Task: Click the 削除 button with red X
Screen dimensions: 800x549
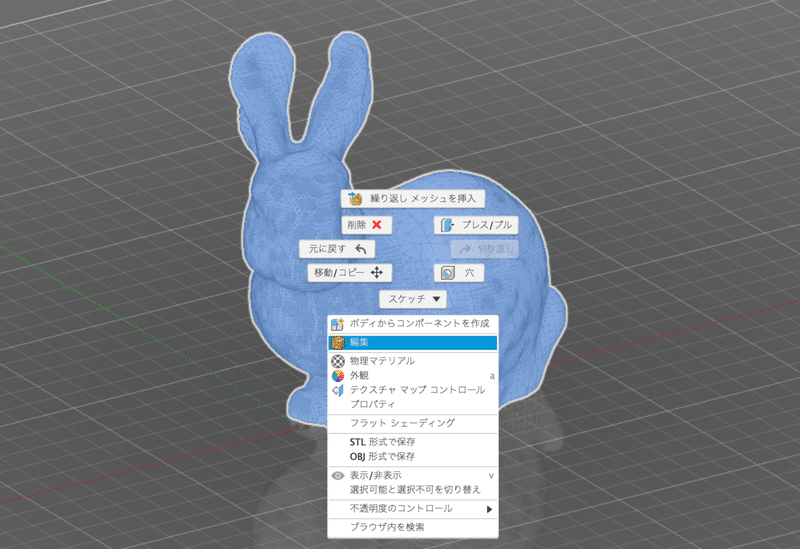Action: tap(366, 225)
